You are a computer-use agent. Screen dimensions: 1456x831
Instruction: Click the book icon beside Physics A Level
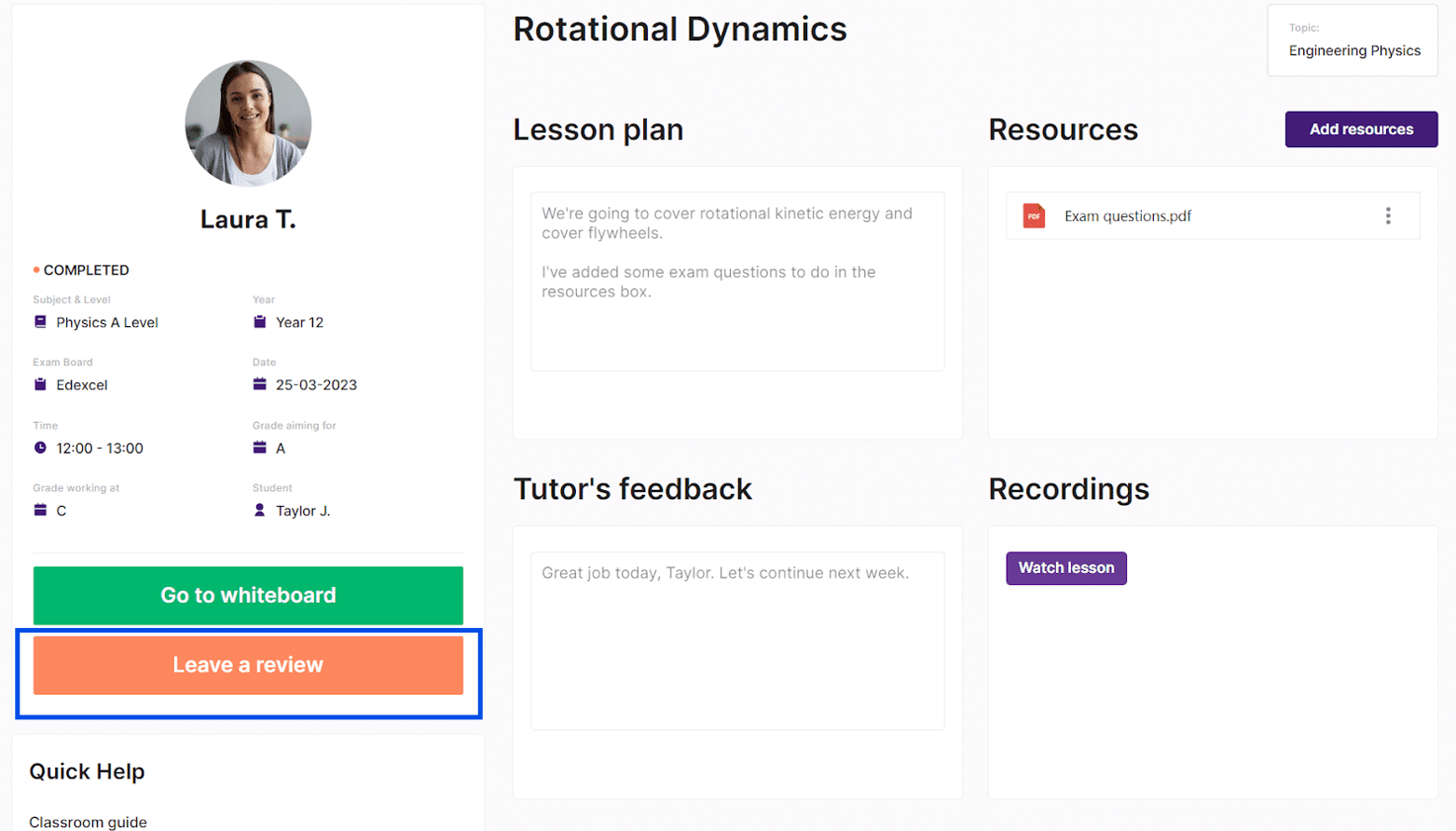tap(40, 322)
